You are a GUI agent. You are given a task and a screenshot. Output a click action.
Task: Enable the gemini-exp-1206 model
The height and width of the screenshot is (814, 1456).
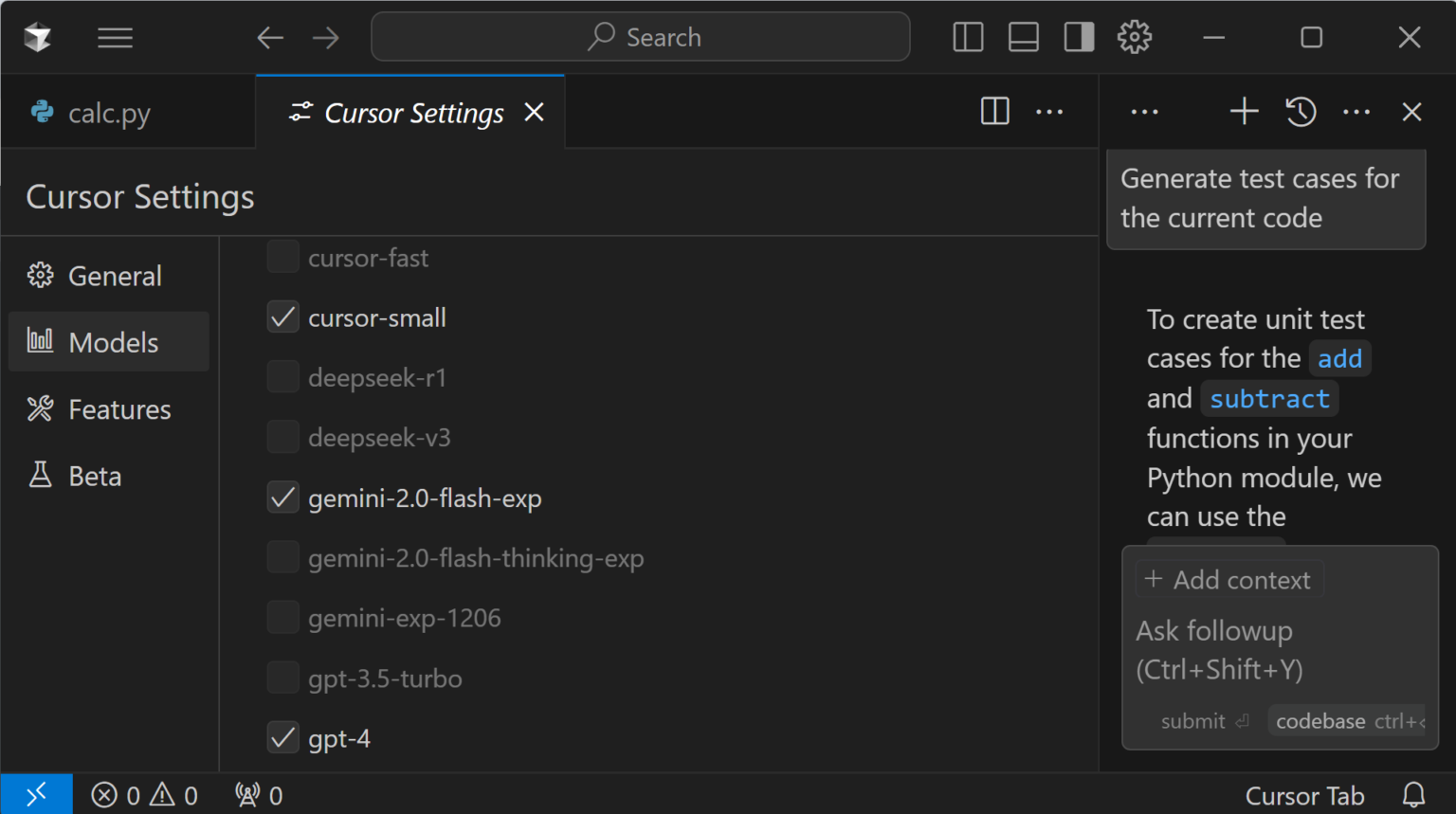tap(282, 617)
